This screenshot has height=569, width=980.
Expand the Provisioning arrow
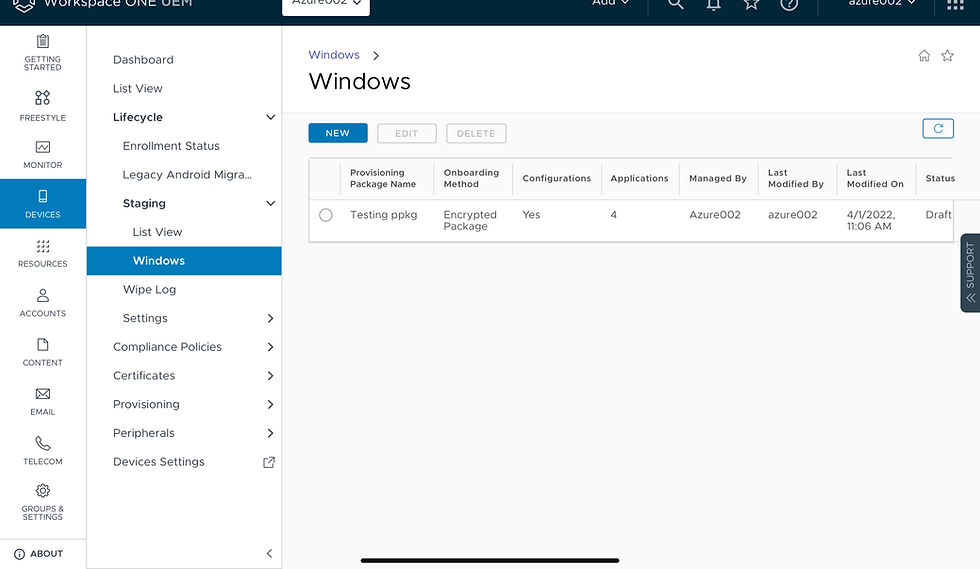[x=270, y=405]
